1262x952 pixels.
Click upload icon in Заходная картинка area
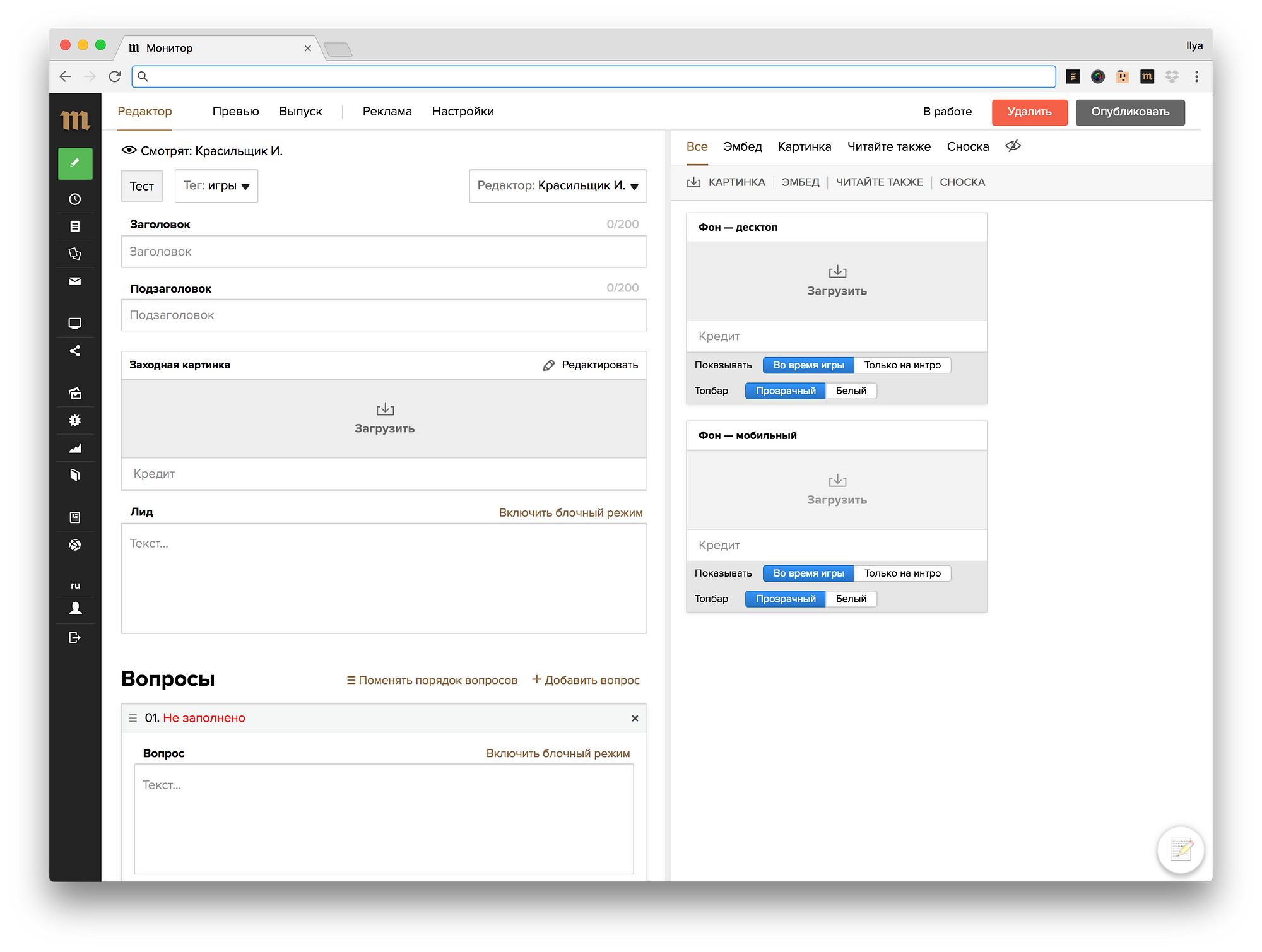385,409
